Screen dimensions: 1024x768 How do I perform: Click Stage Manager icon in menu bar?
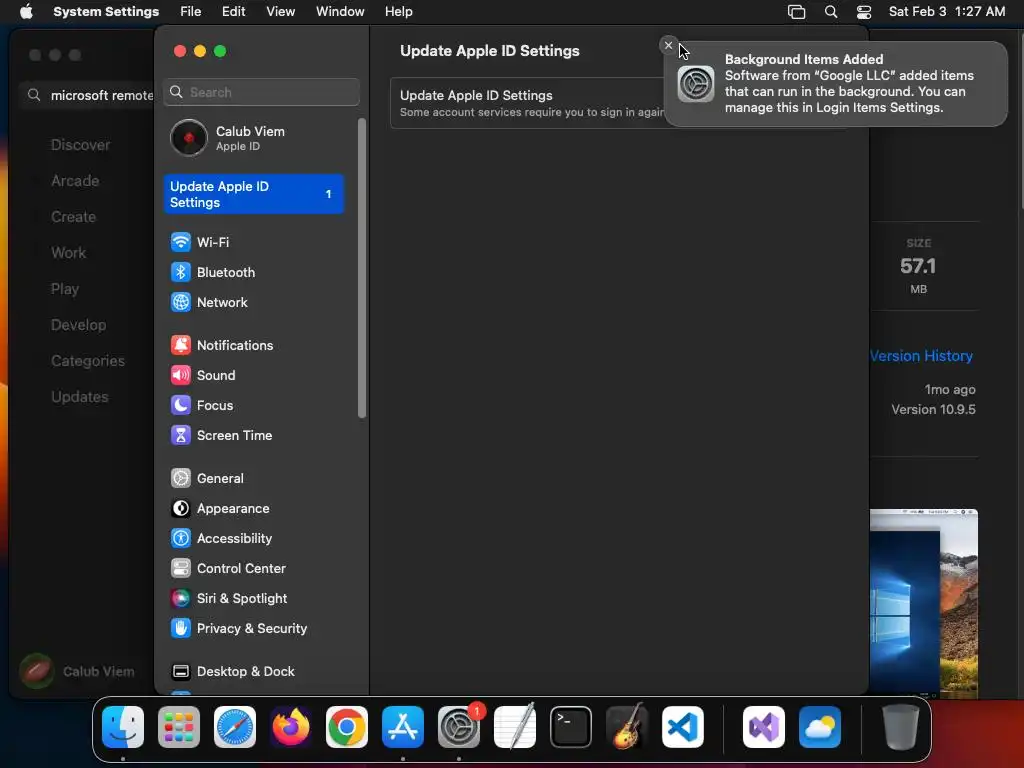[x=796, y=12]
